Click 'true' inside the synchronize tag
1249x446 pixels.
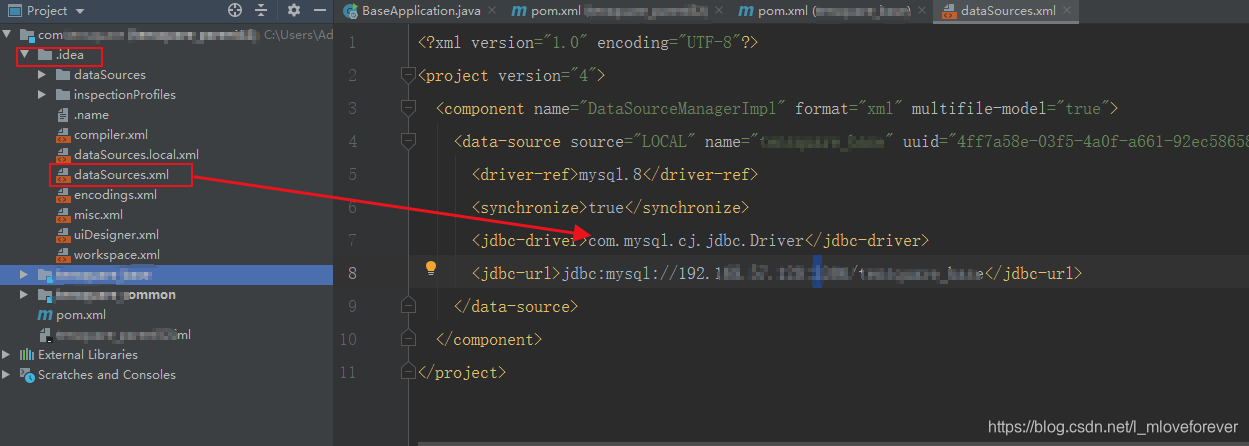tap(606, 207)
